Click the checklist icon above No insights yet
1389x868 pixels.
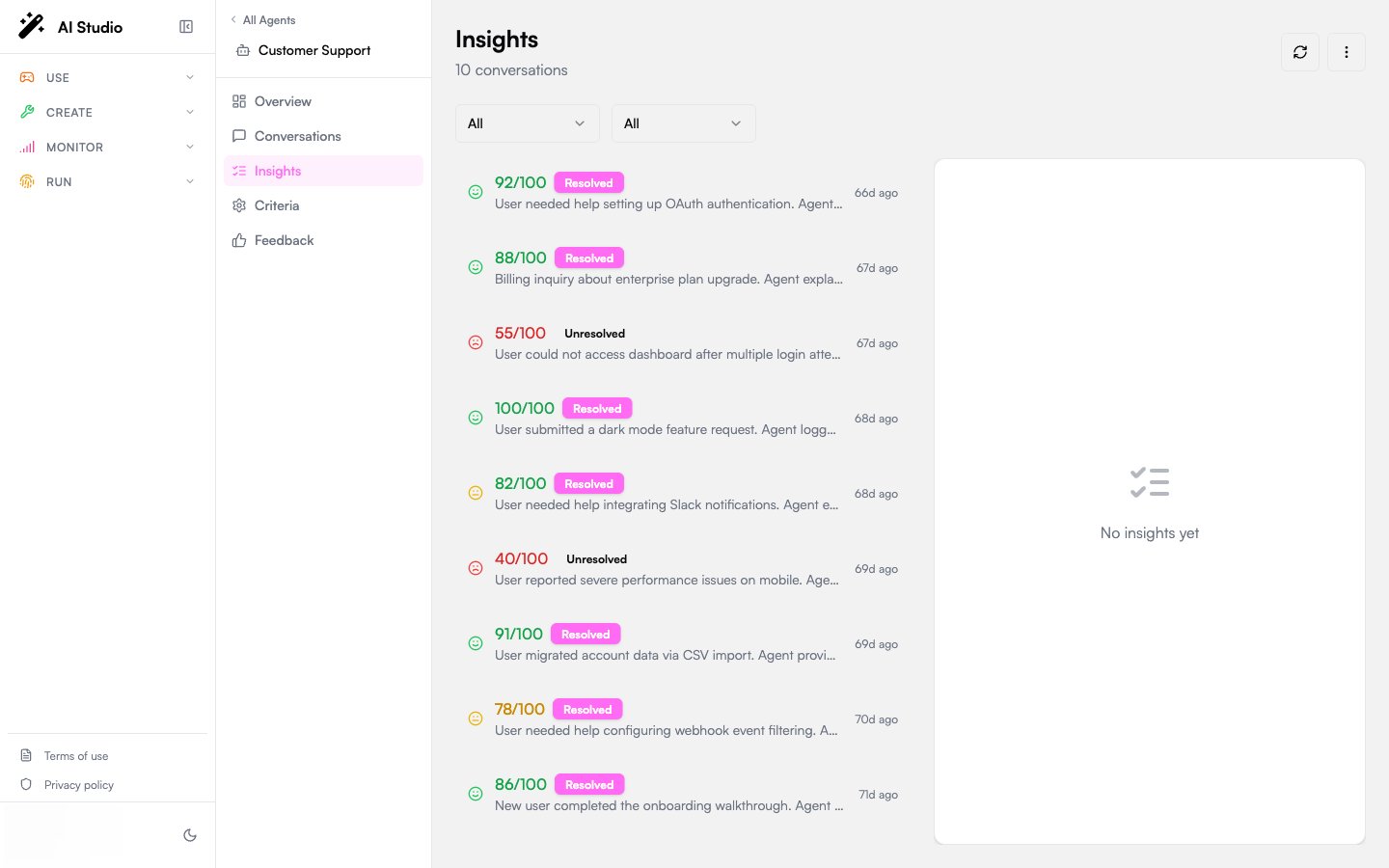pyautogui.click(x=1150, y=482)
